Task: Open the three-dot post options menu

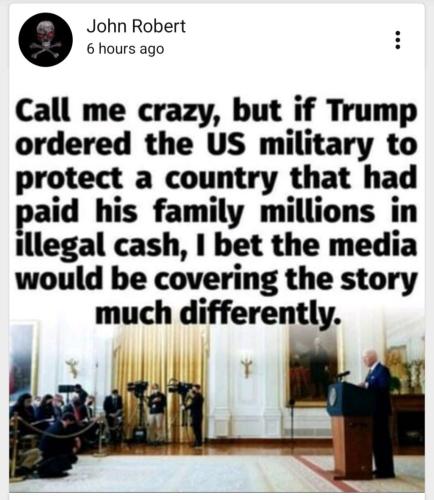Action: (397, 40)
